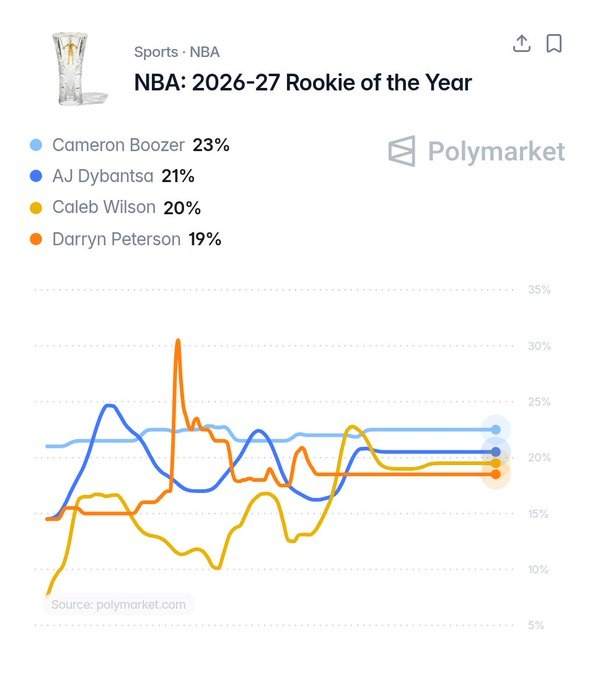Select the AJ Dybantsa blue legend dot
The width and height of the screenshot is (595, 680).
[36, 176]
